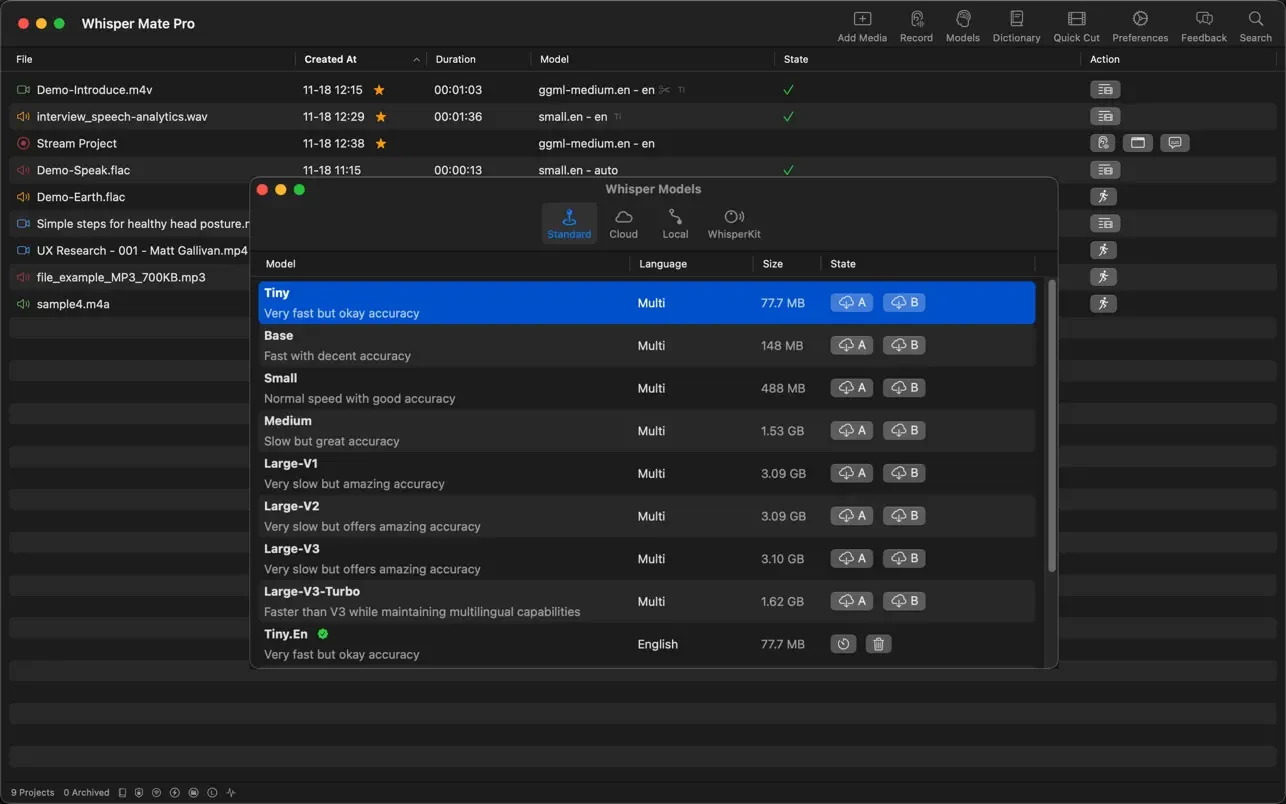Screen dimensions: 1286x804
Task: Toggle the lightning bolt status bar icon
Action: pyautogui.click(x=175, y=793)
